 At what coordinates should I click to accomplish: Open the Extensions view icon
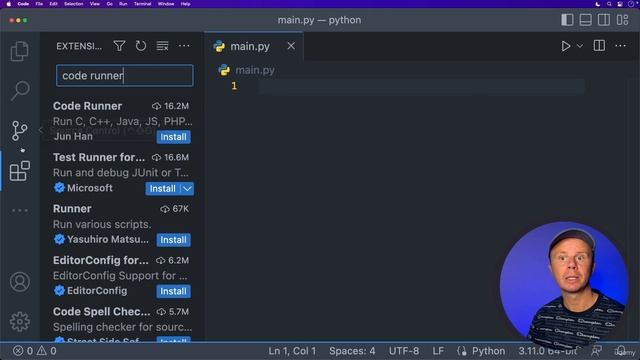[x=20, y=171]
